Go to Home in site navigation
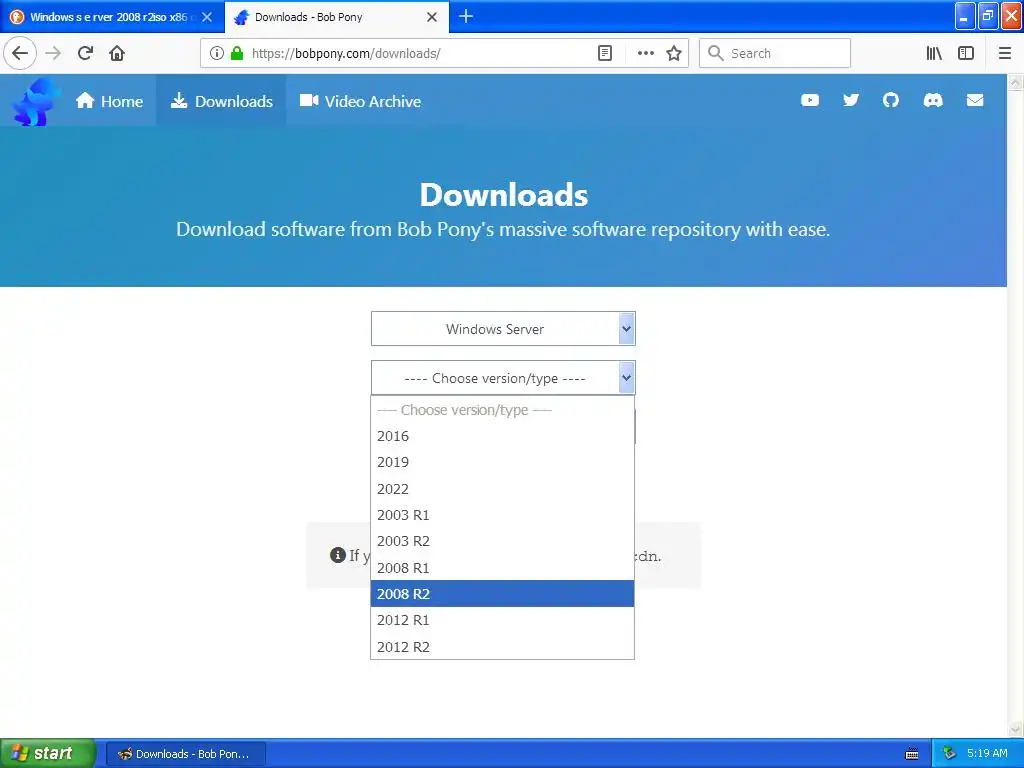1024x768 pixels. [x=109, y=101]
